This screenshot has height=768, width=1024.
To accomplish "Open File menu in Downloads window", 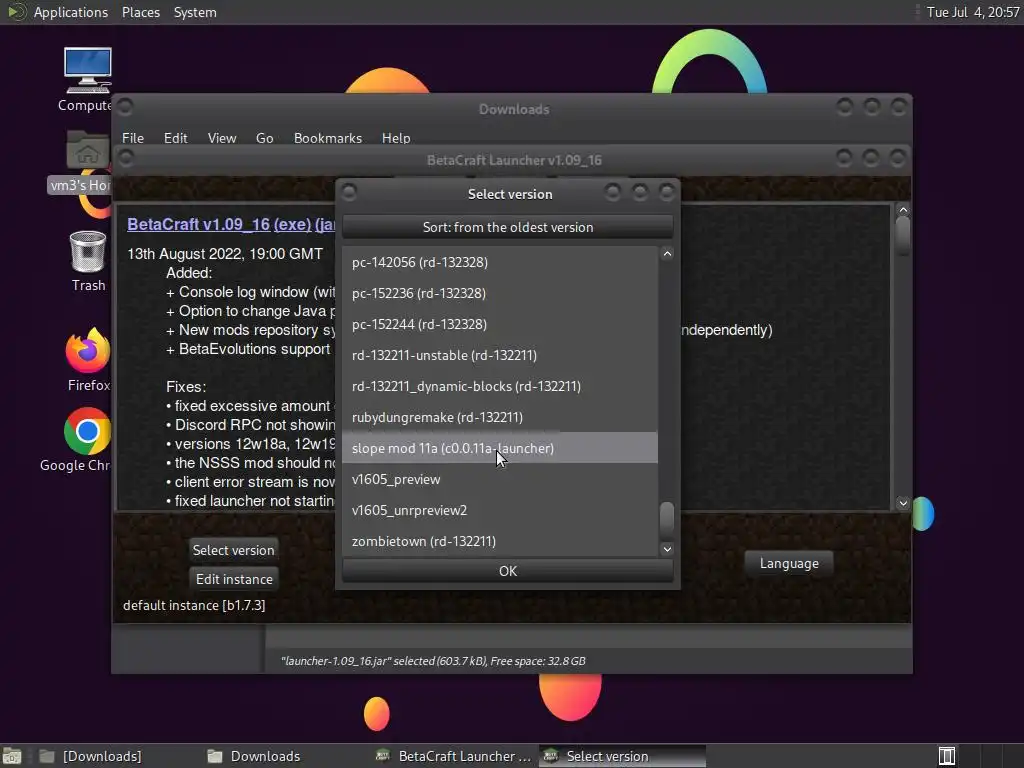I will click(x=133, y=138).
